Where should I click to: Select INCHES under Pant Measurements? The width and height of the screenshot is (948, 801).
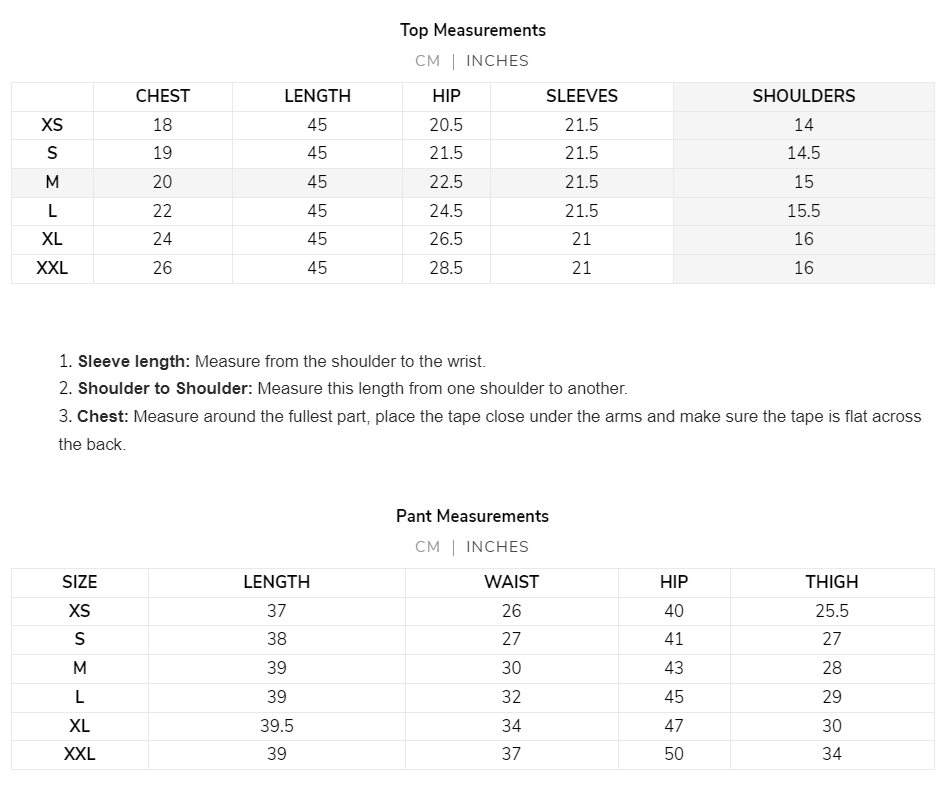(x=497, y=547)
